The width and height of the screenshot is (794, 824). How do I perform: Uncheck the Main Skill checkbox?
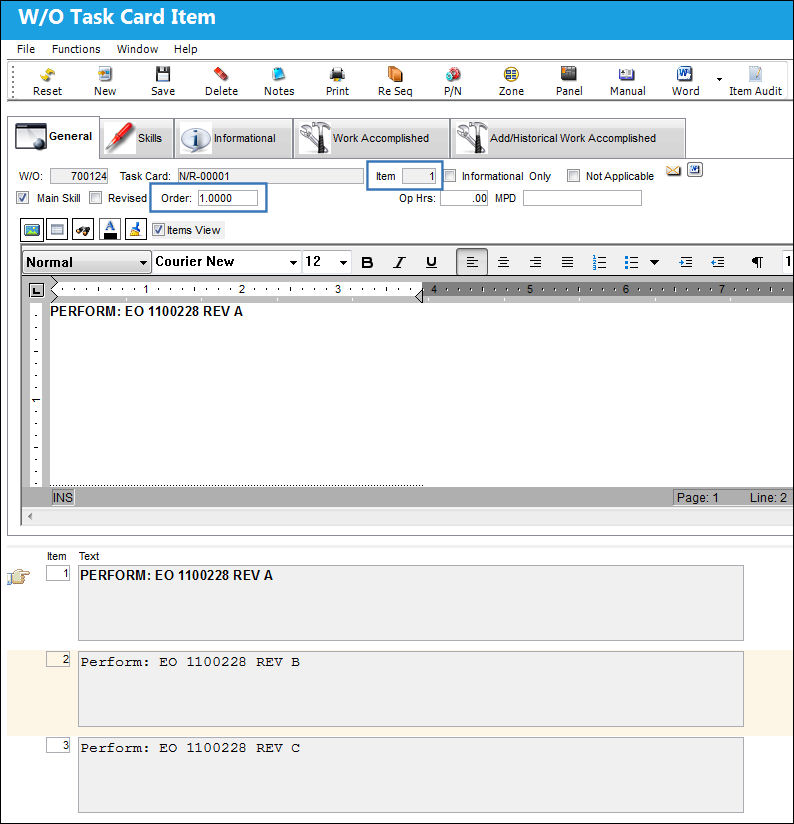coord(22,198)
